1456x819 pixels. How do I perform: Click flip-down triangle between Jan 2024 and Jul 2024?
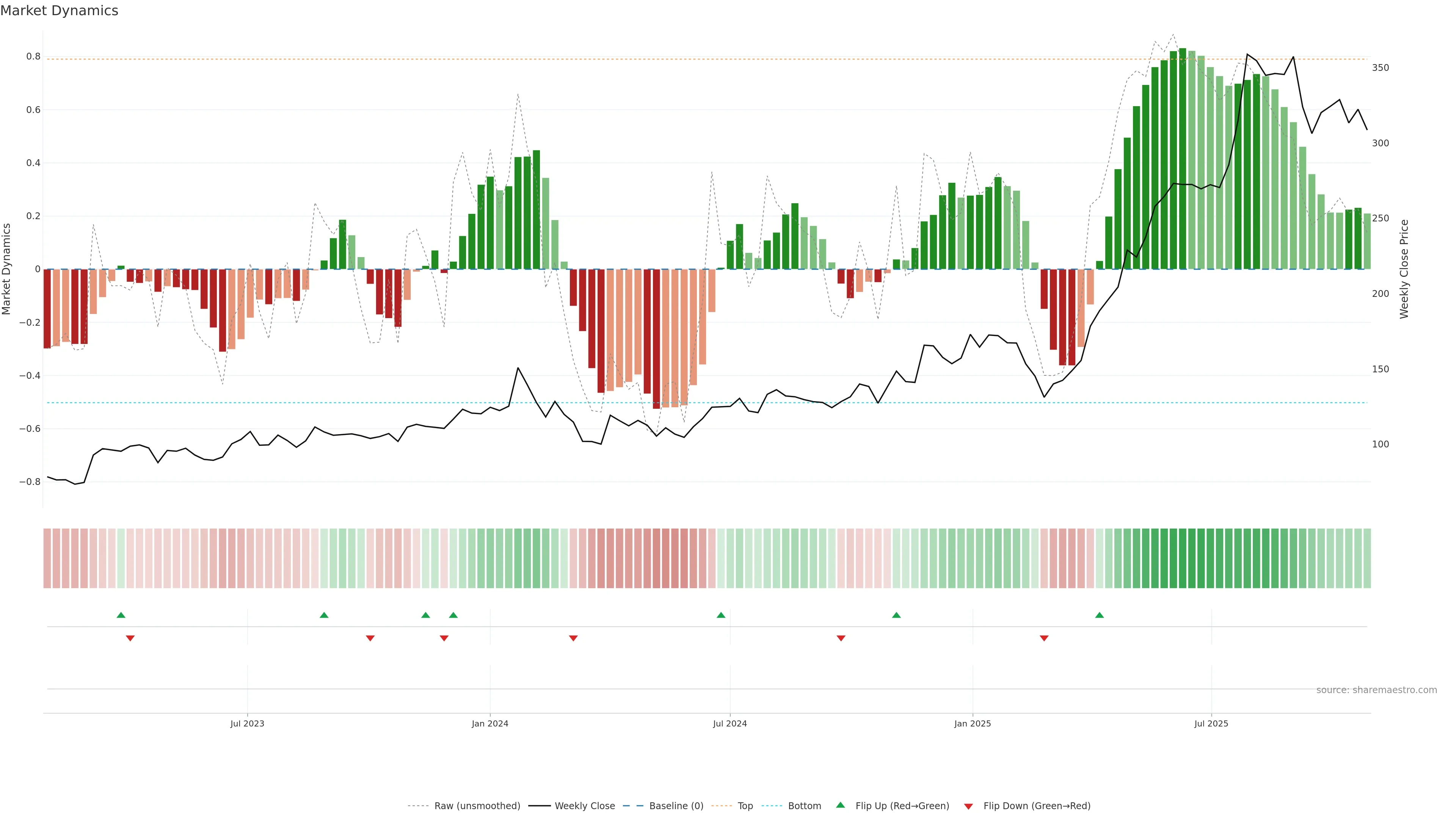point(573,638)
